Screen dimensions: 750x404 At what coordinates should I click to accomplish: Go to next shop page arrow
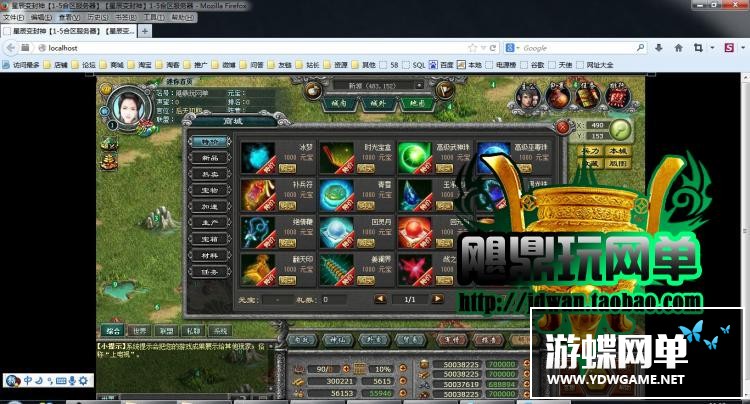(437, 299)
